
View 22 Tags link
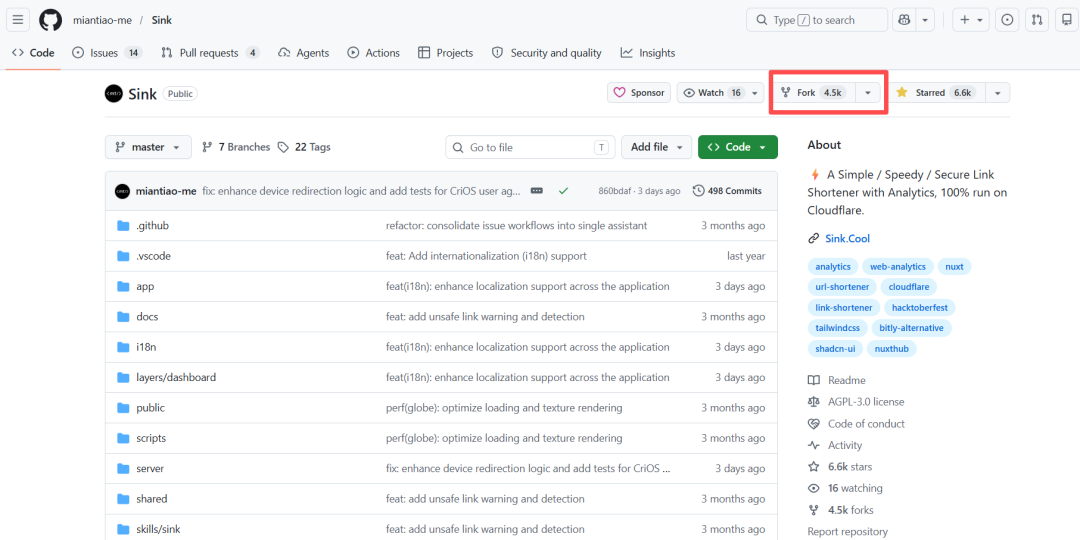click(x=304, y=147)
